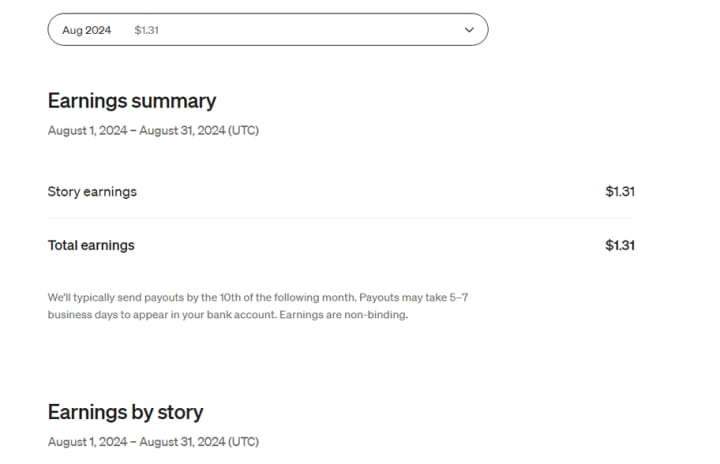This screenshot has width=720, height=464.
Task: Click the $1.31 amount inside the month selector
Action: tap(147, 30)
